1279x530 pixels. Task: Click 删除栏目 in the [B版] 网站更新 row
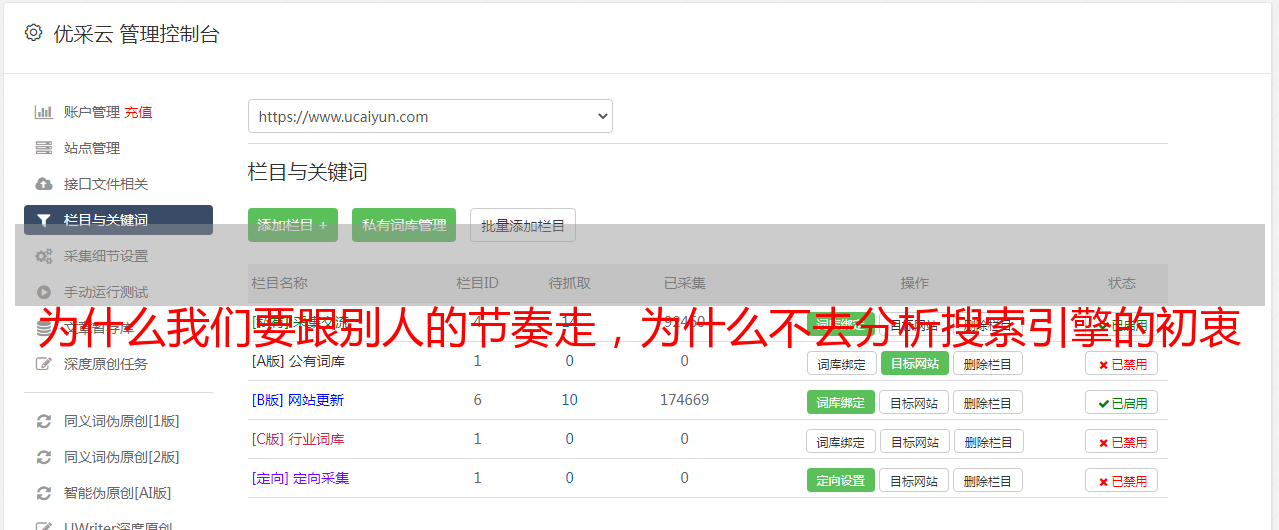tap(987, 402)
